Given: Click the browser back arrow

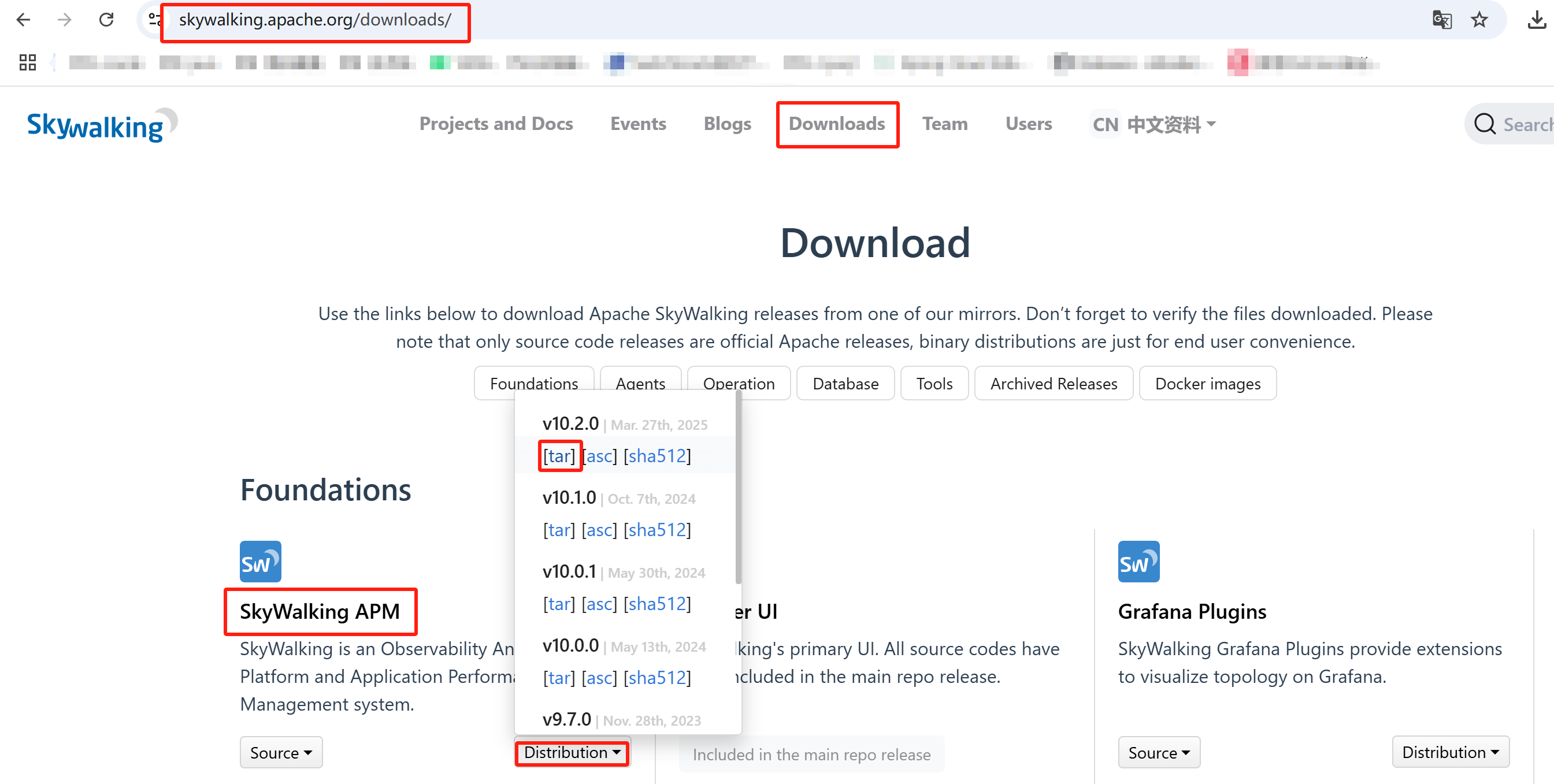Looking at the screenshot, I should (x=23, y=20).
